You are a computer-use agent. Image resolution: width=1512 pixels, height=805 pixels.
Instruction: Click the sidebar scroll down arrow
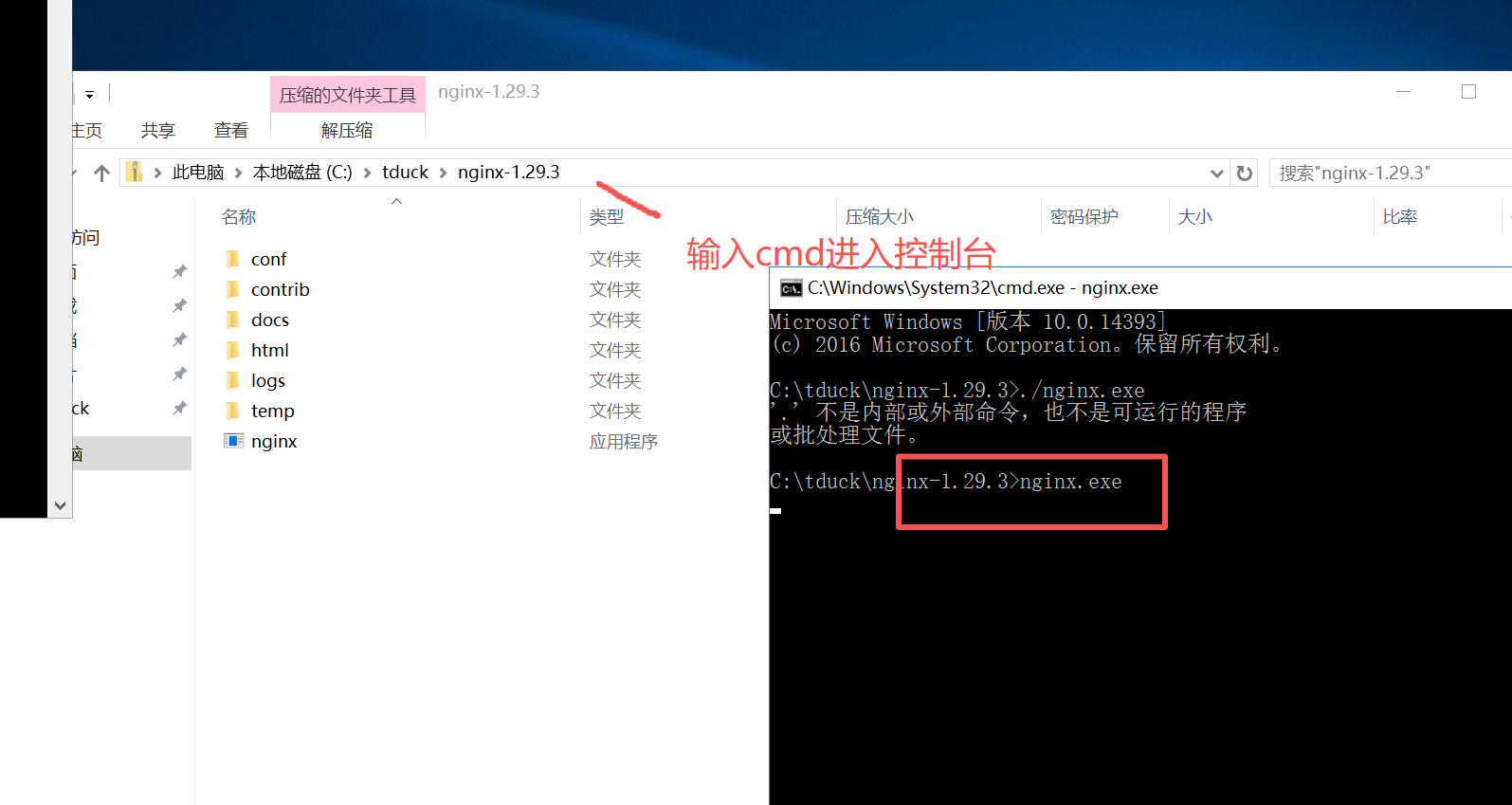pyautogui.click(x=61, y=505)
